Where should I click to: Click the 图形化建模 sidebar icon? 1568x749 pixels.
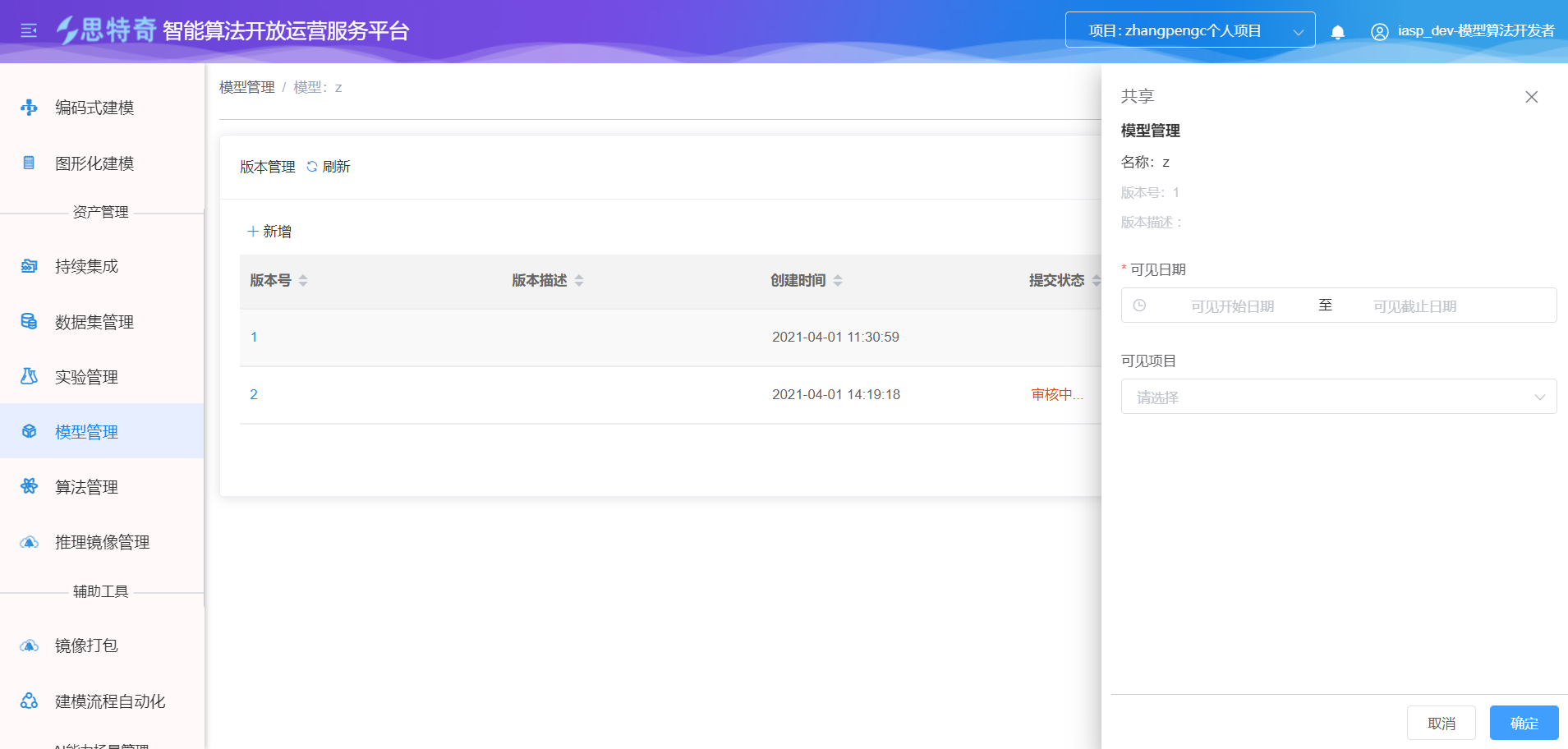(x=29, y=163)
